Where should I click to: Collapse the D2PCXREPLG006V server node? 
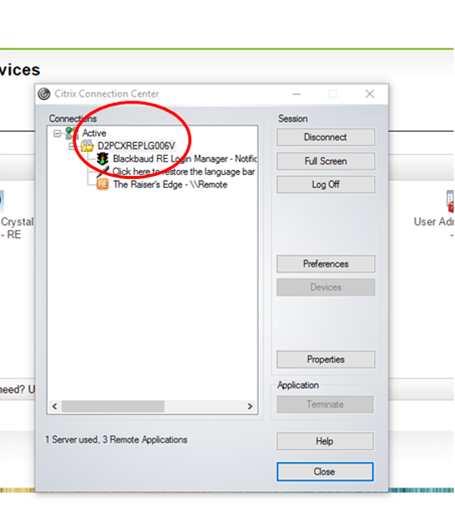(72, 146)
